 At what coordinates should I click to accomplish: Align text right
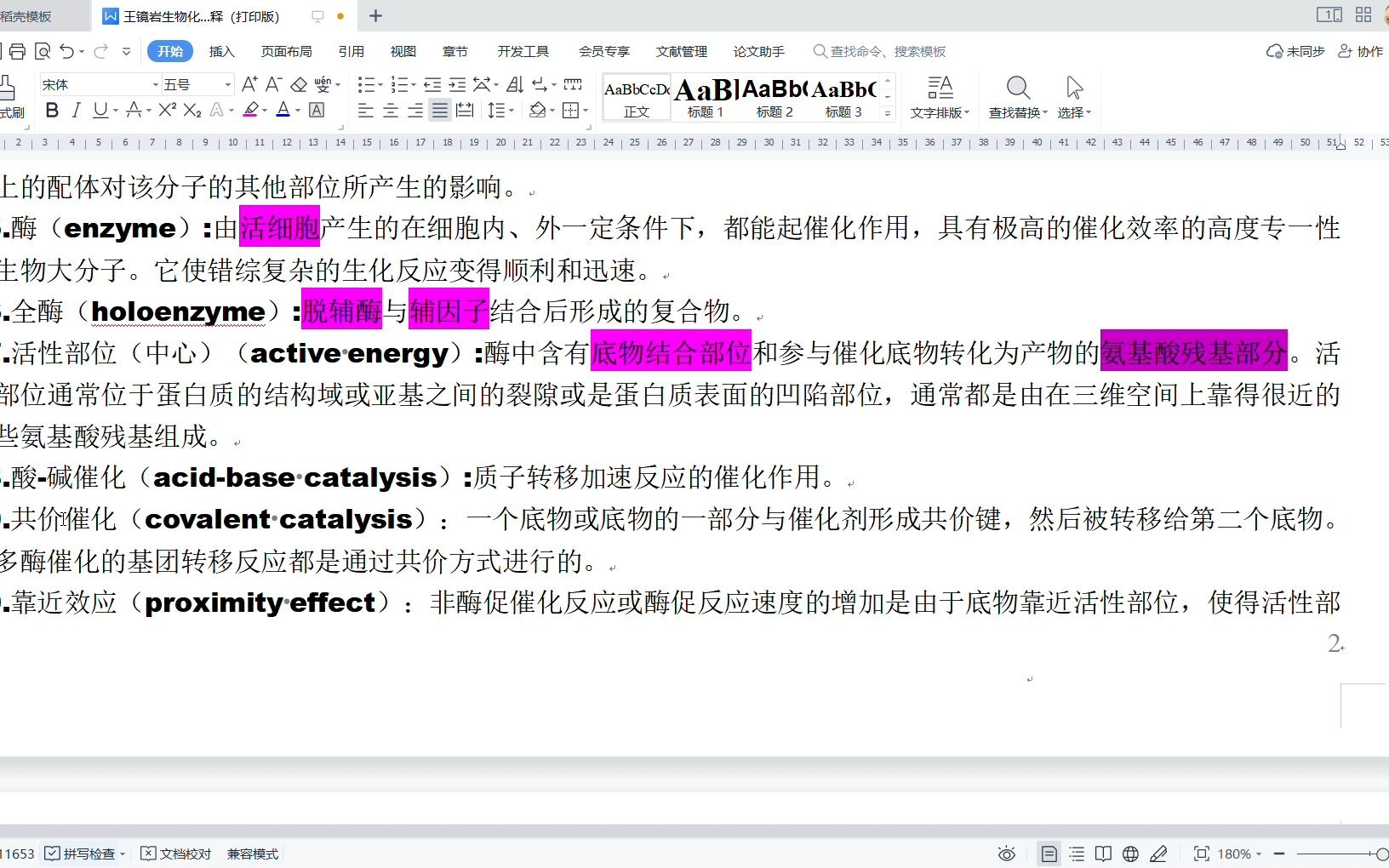coord(415,110)
